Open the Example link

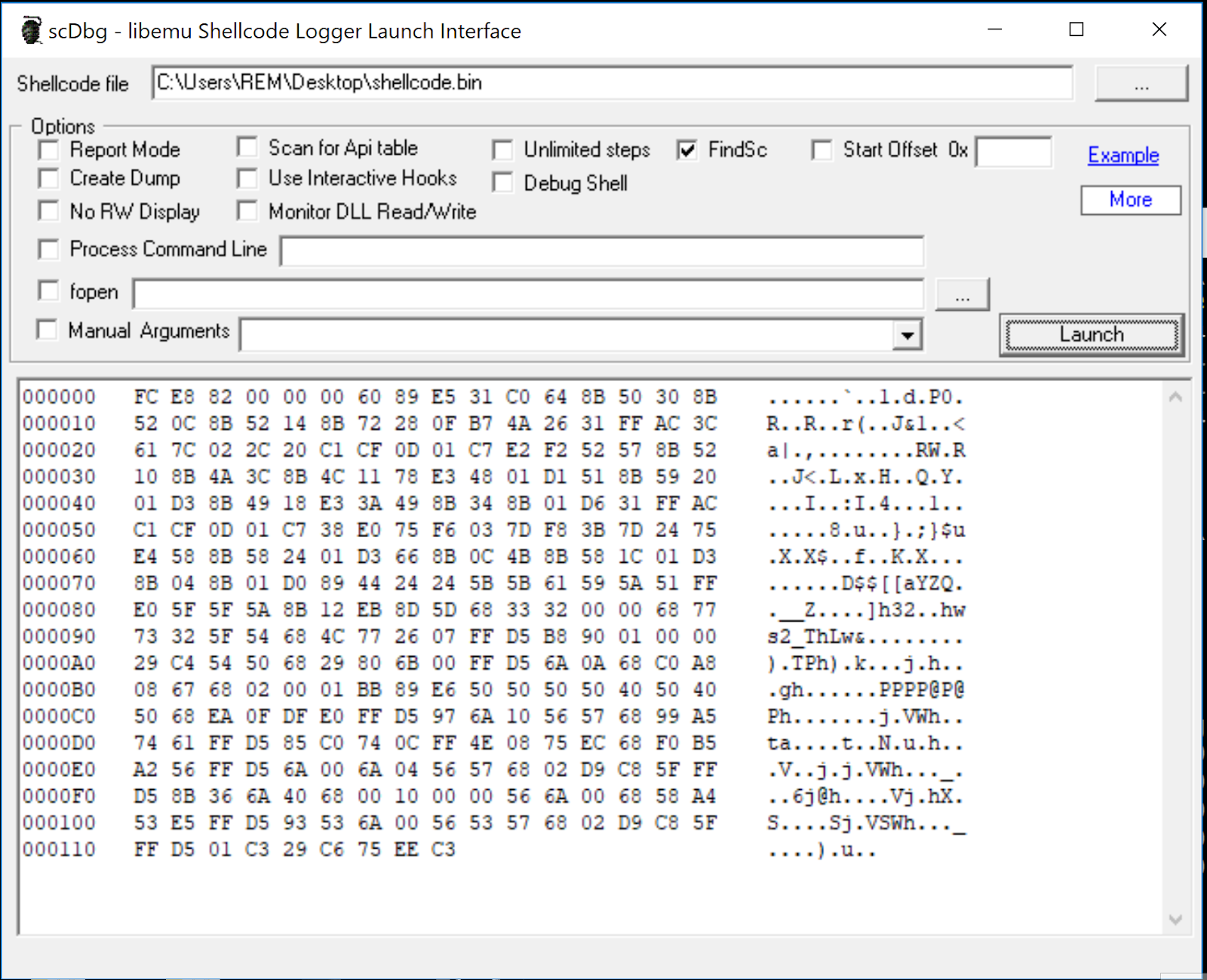1123,155
